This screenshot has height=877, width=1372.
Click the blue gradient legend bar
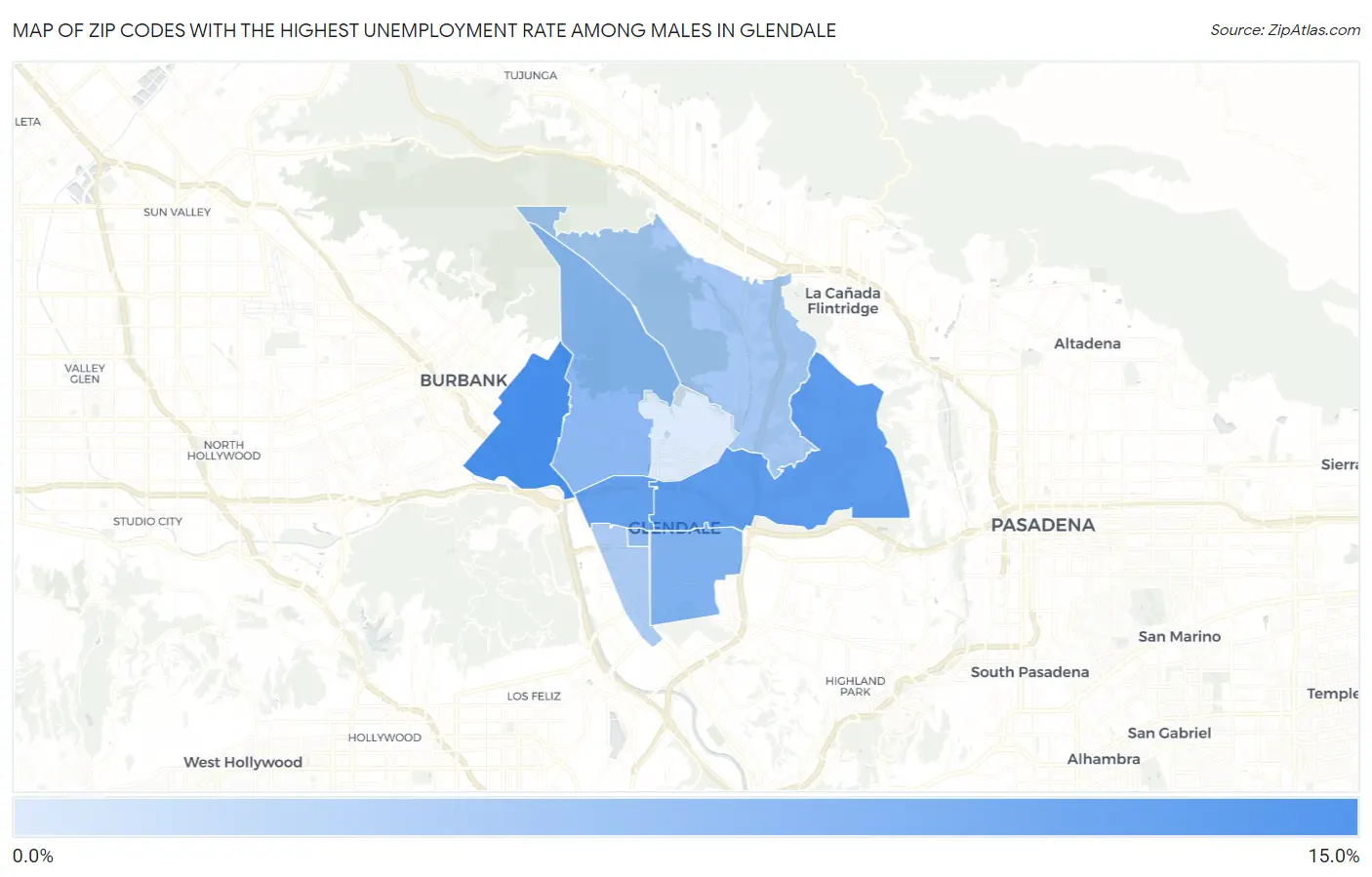(x=685, y=817)
